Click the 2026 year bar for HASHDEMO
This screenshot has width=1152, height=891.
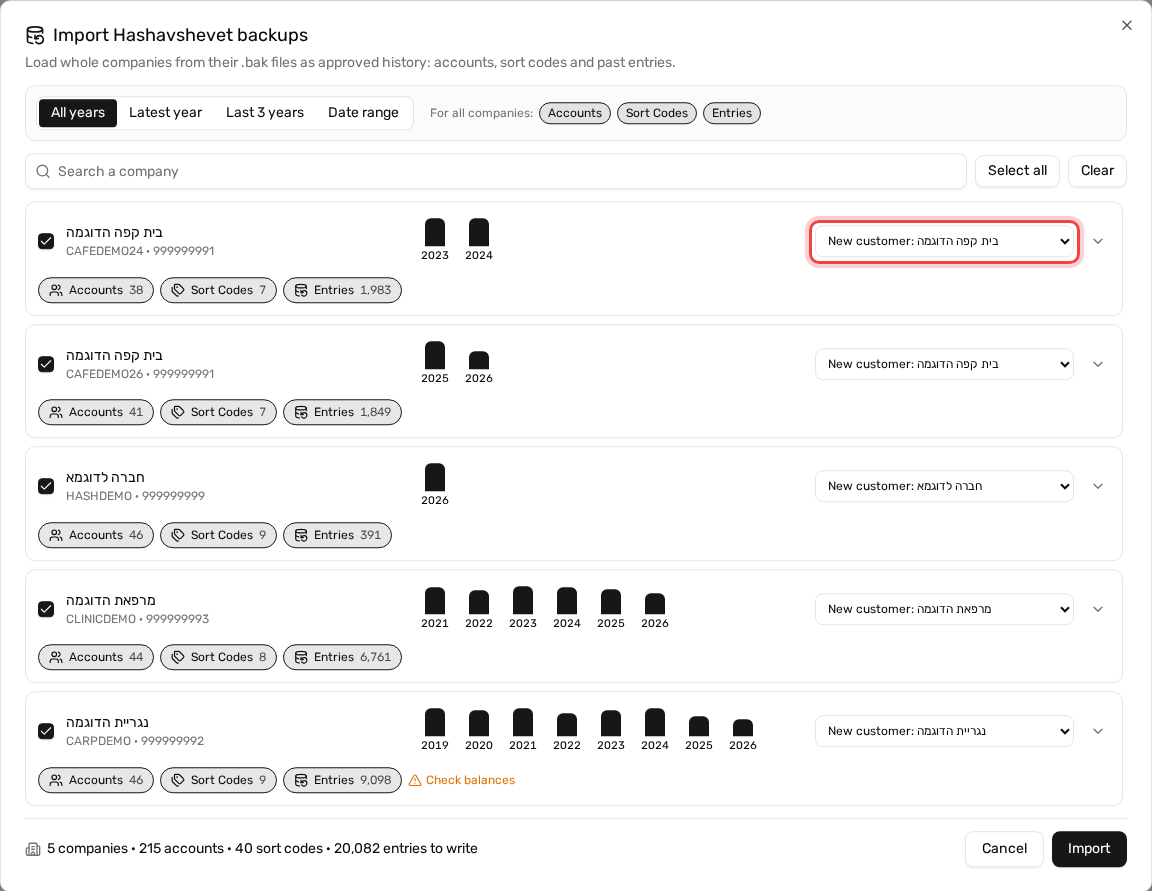tap(435, 477)
